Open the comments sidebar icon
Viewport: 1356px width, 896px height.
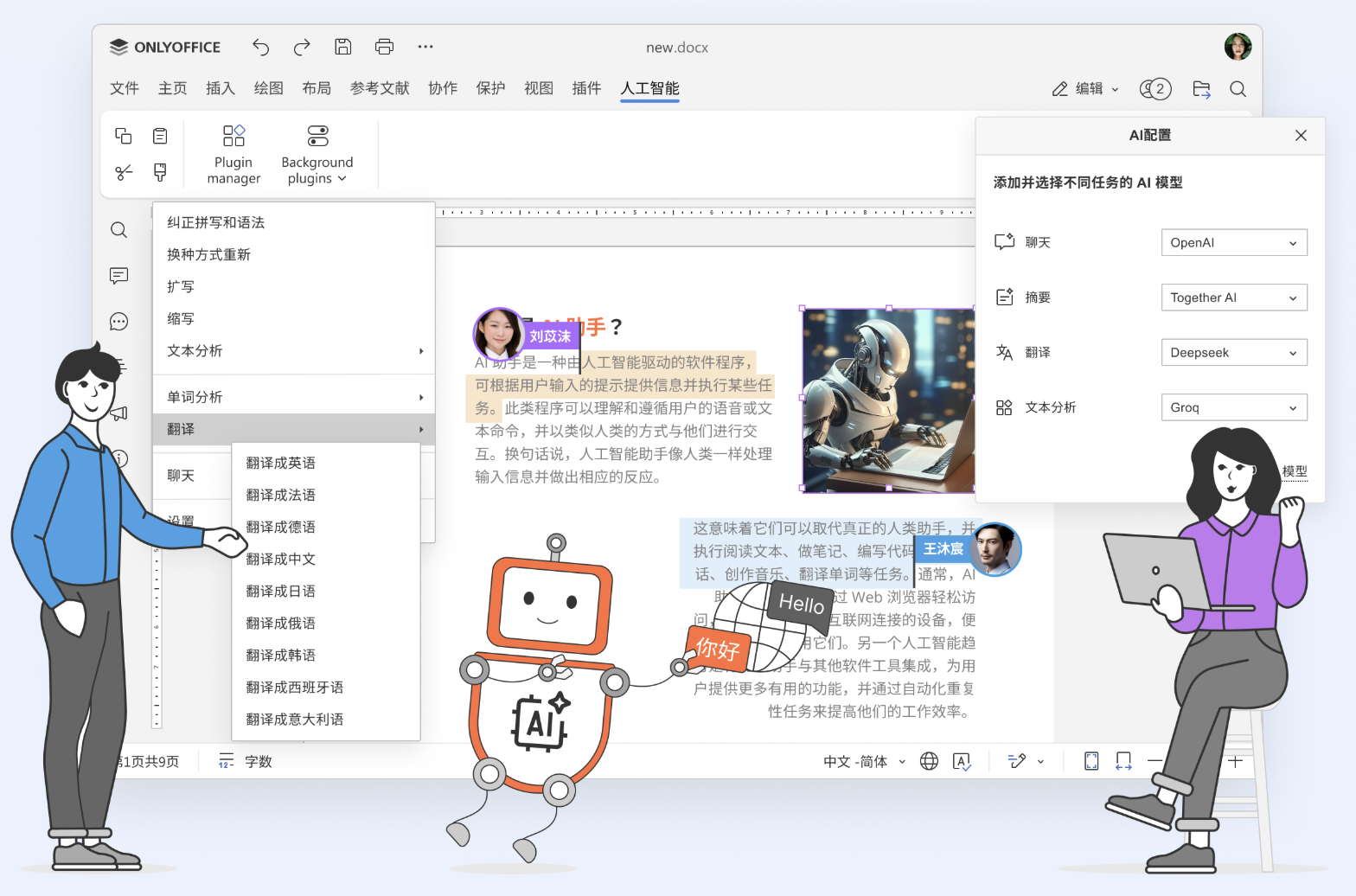(x=119, y=276)
